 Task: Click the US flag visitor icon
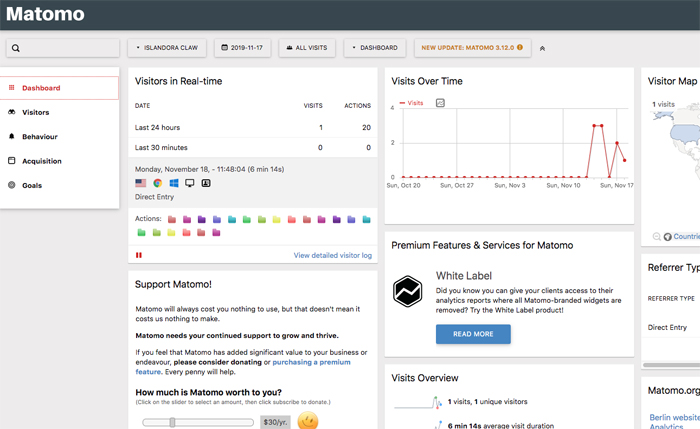pos(141,183)
